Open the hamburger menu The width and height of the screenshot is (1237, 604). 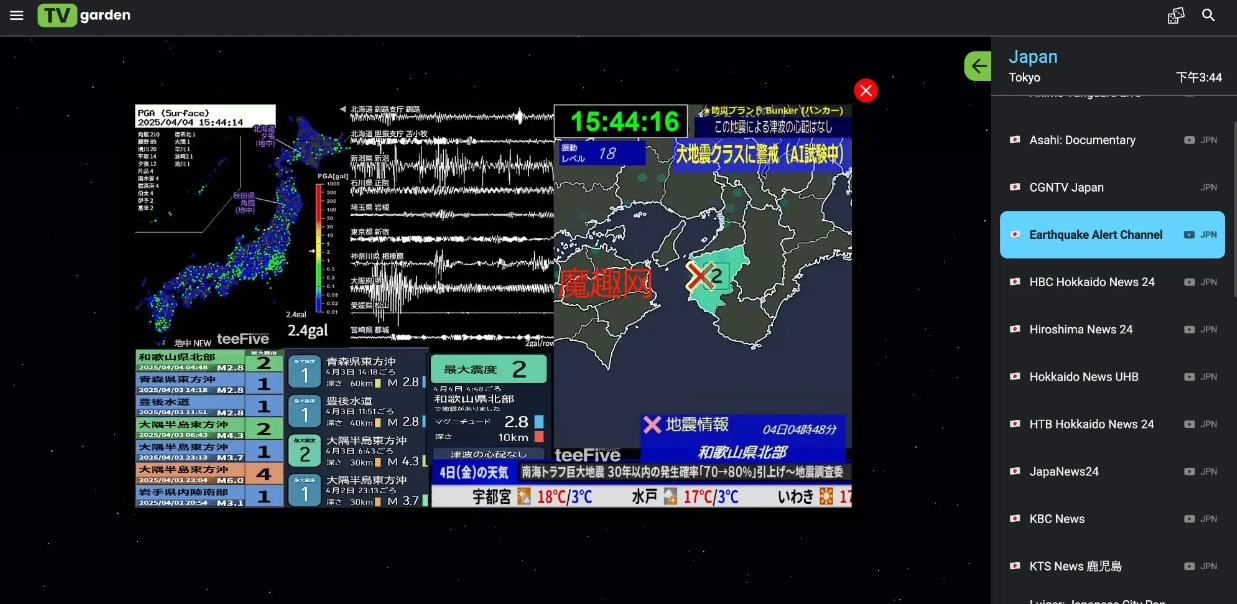[16, 16]
